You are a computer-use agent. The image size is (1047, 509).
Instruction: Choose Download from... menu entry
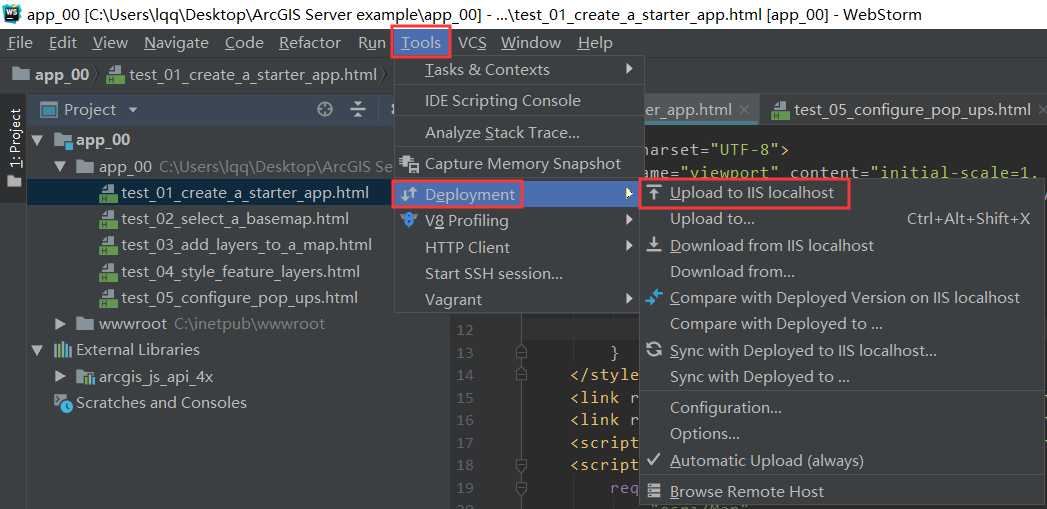[x=841, y=271]
